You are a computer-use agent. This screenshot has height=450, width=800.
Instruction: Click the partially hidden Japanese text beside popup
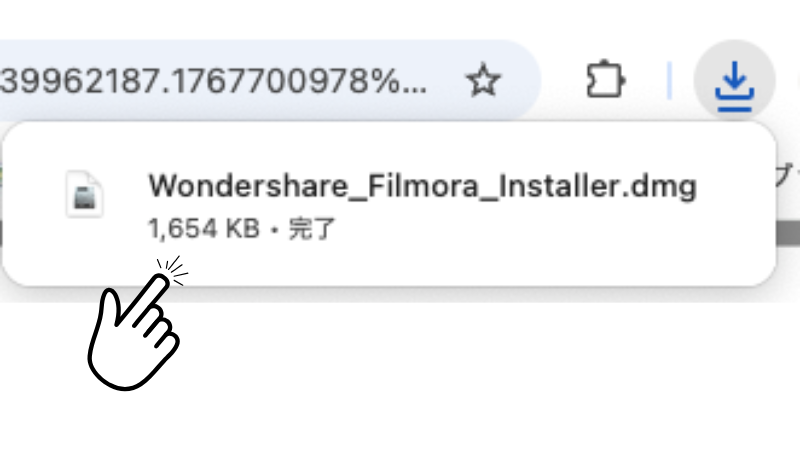pos(789,178)
